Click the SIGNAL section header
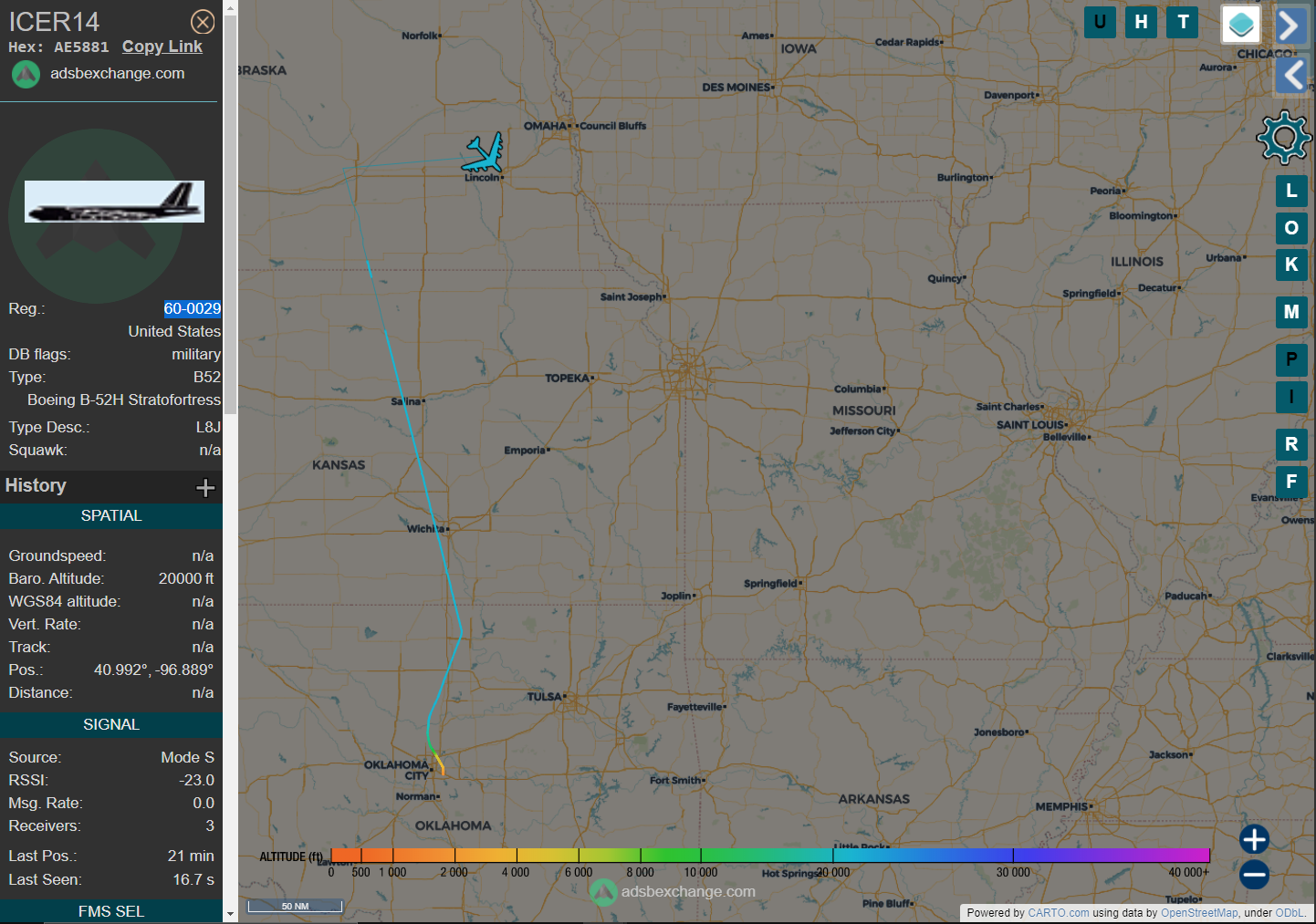The width and height of the screenshot is (1316, 924). 111,724
